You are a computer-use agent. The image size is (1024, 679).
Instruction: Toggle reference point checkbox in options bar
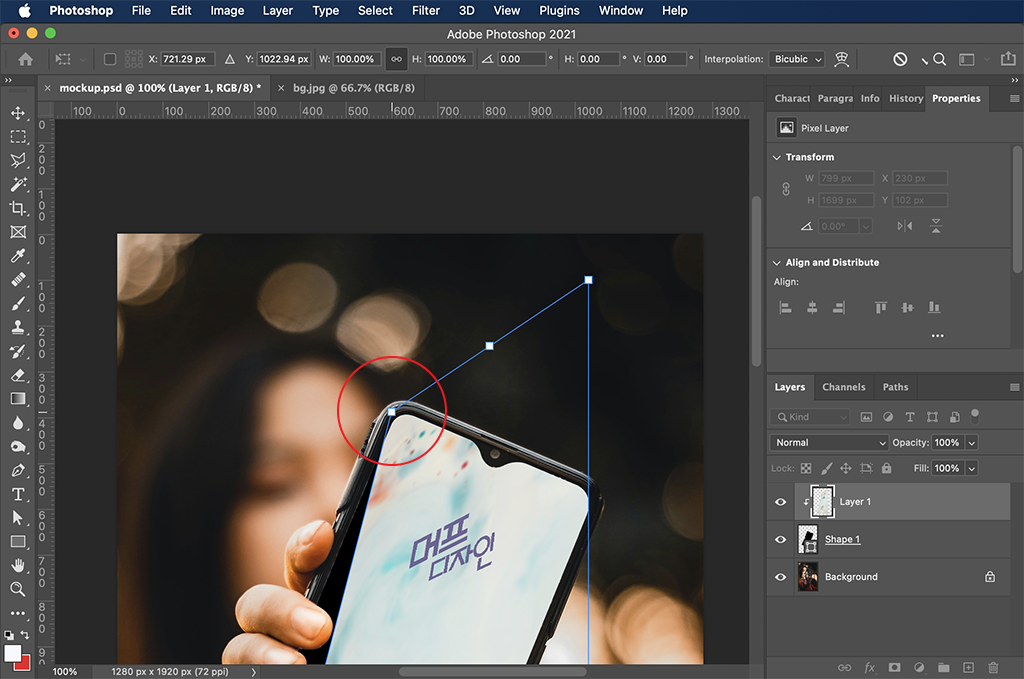110,59
